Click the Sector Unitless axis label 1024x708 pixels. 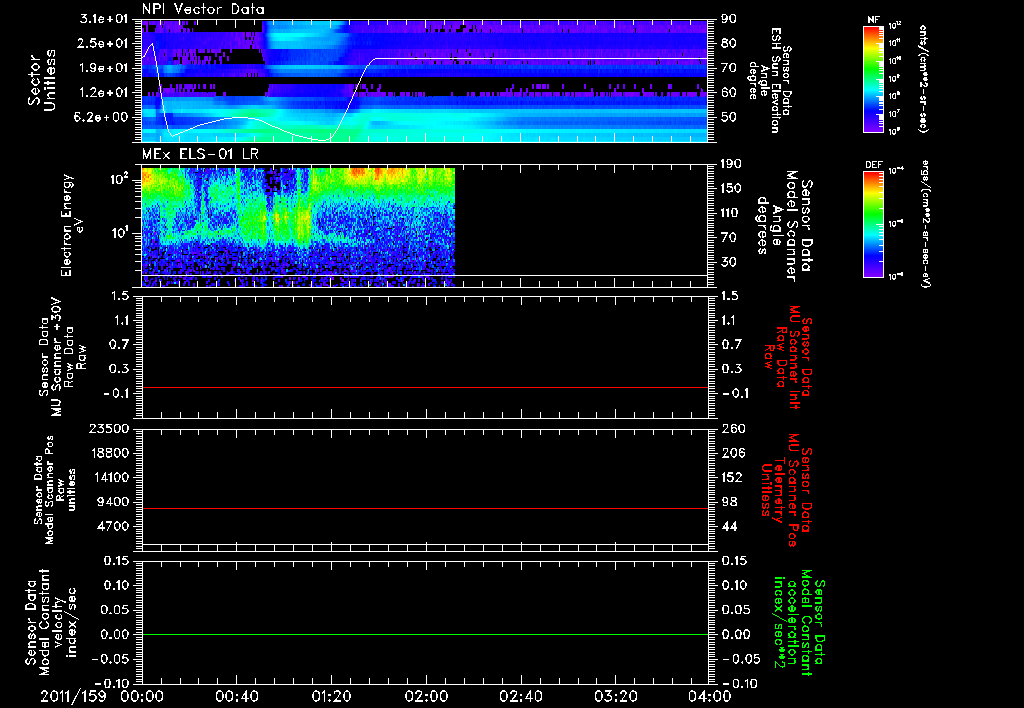[x=42, y=80]
